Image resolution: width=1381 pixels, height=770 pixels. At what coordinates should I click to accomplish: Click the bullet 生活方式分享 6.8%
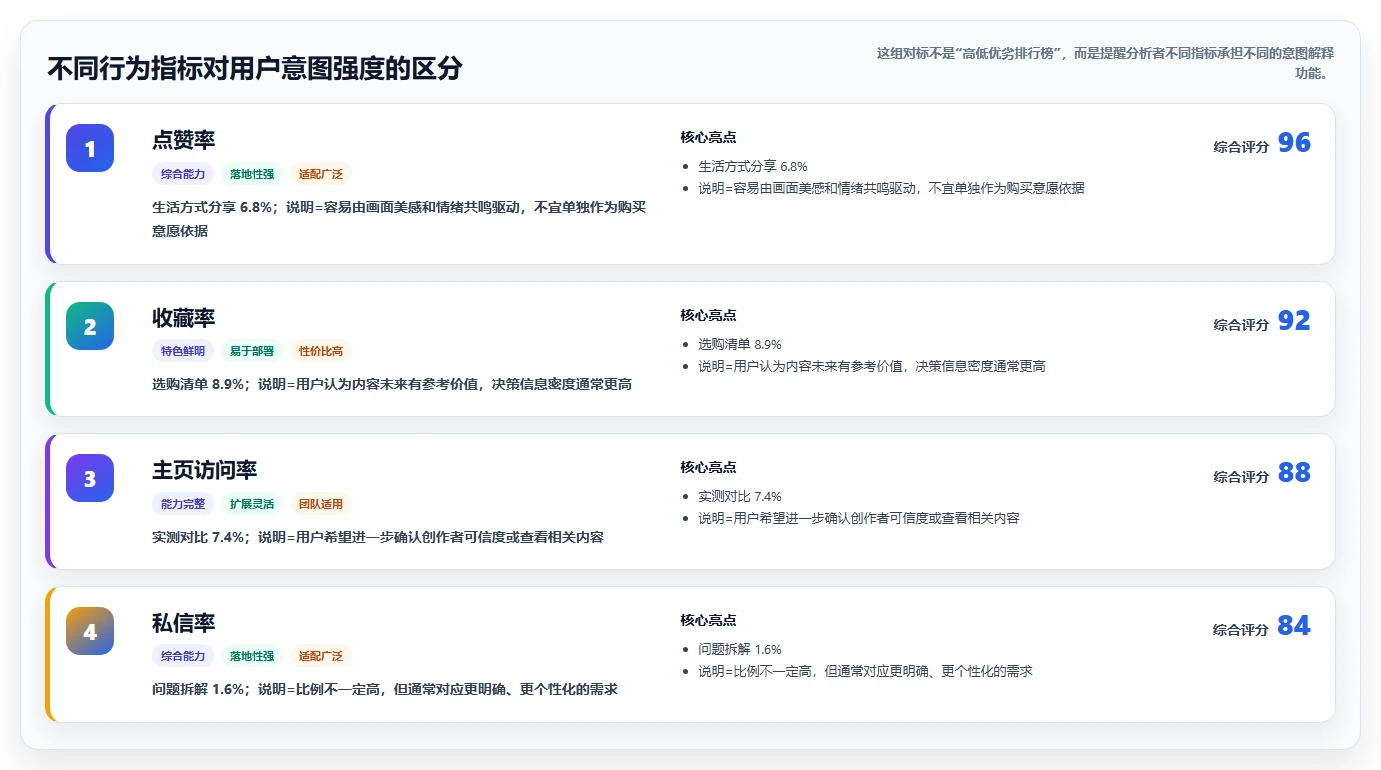click(753, 166)
